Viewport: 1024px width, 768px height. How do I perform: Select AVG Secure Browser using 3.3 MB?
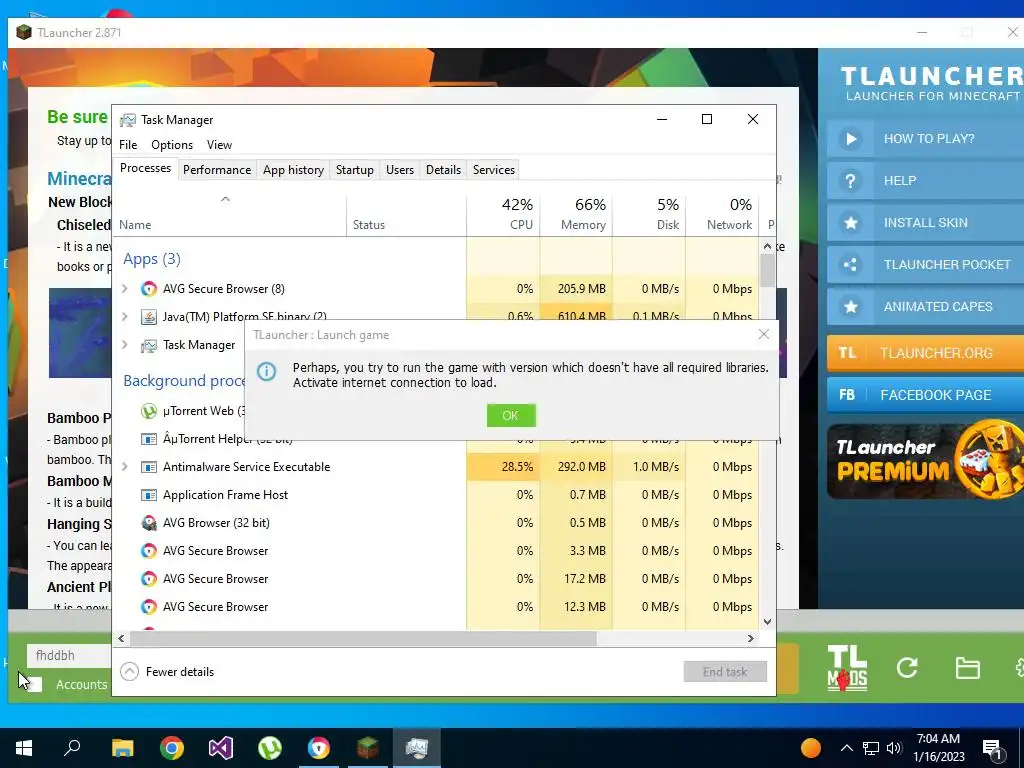point(436,551)
